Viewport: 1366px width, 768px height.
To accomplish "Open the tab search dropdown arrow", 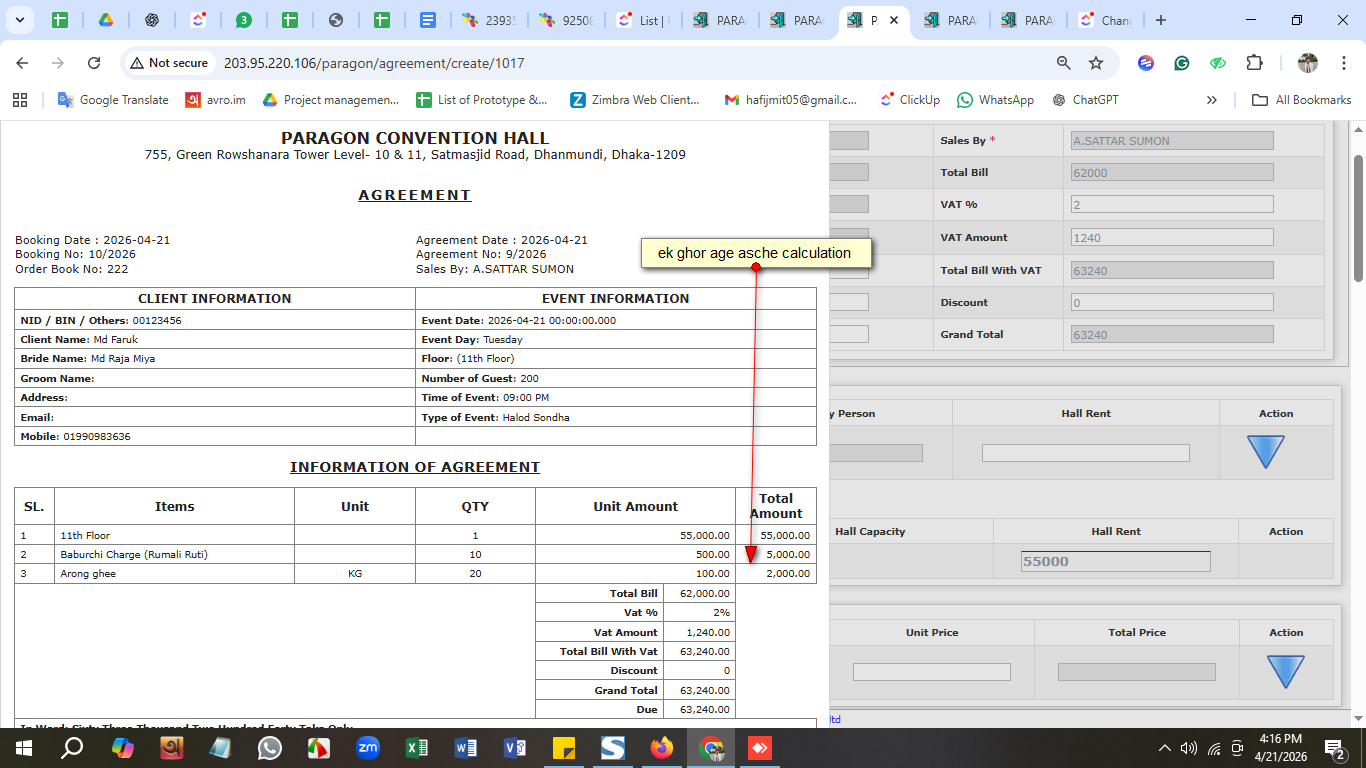I will click(x=21, y=20).
